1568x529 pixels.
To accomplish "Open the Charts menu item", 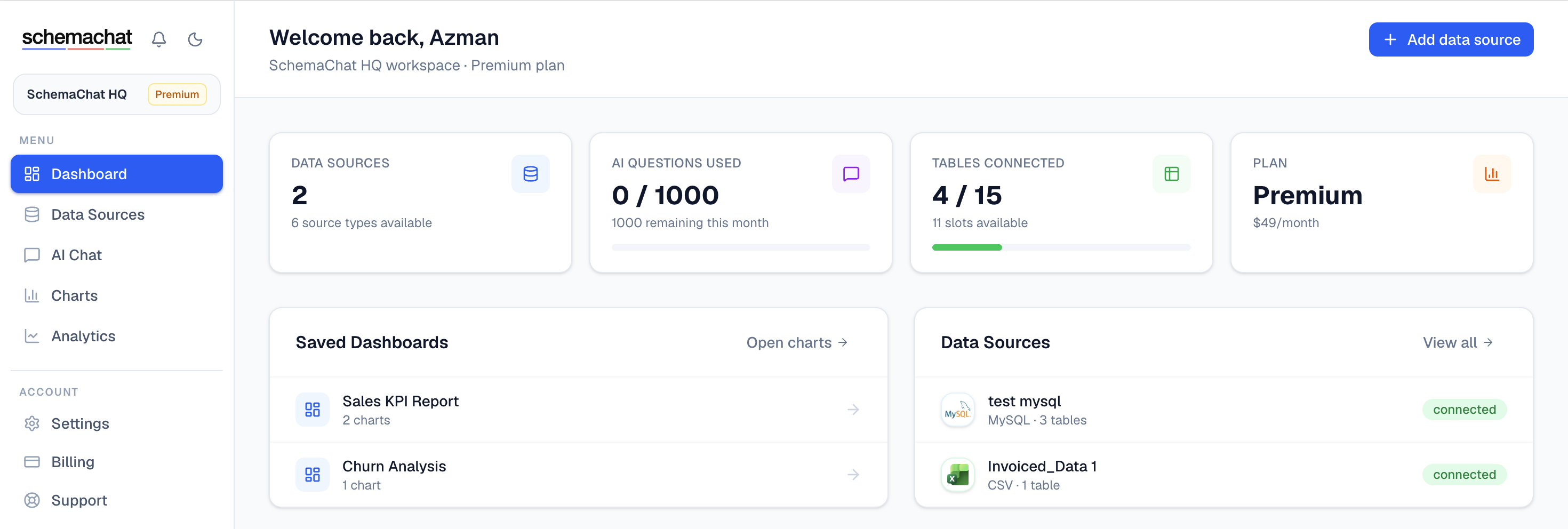I will point(117,295).
